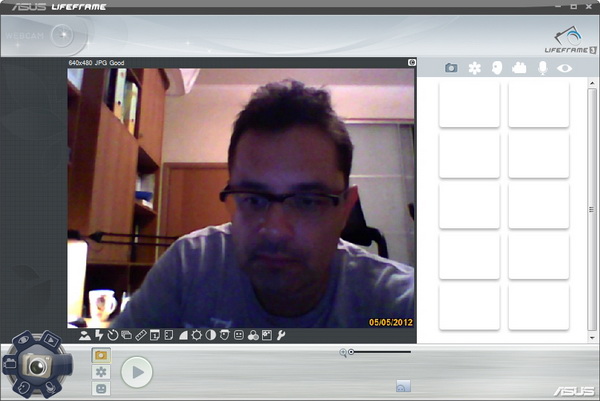Select the yellow photo mode button
Screen dimensions: 600x401
101,355
